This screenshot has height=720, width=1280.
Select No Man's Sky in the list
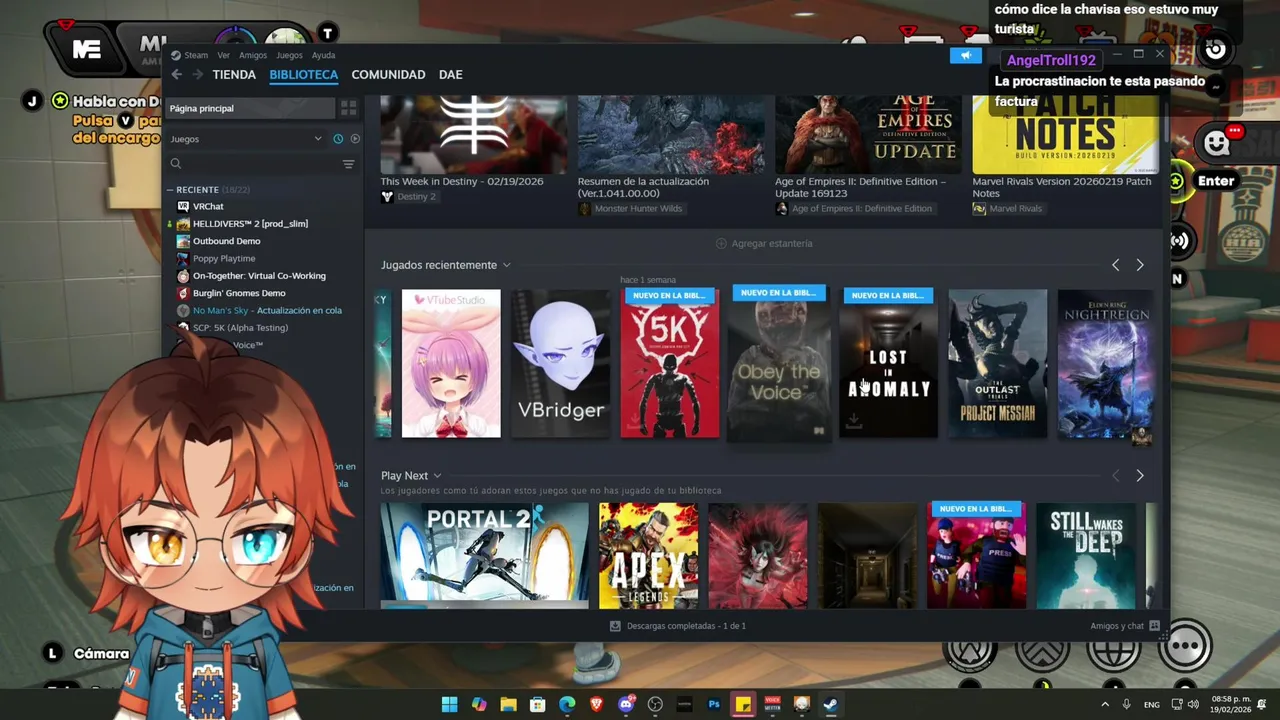pos(267,310)
